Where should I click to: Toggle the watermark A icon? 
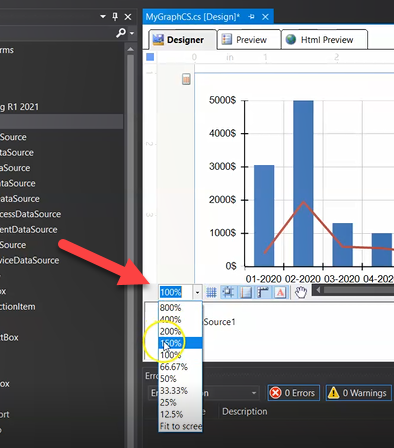(x=280, y=292)
